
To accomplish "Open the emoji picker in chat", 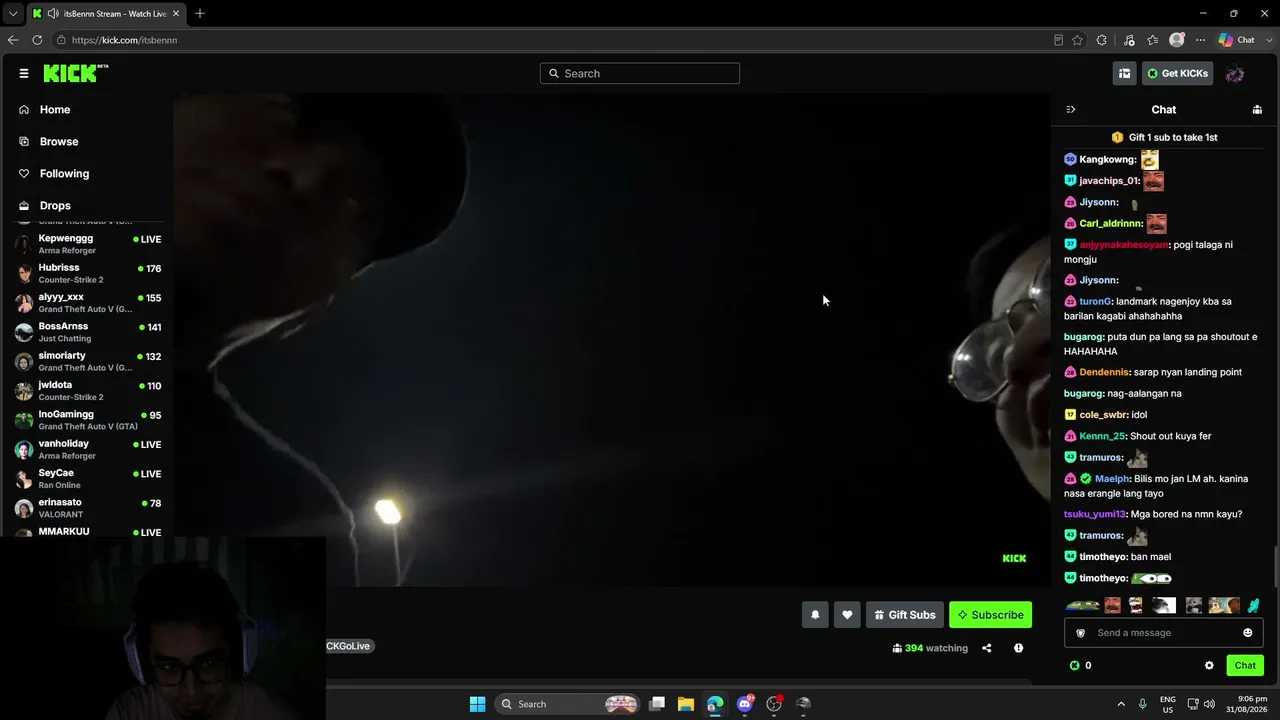I will [x=1247, y=633].
